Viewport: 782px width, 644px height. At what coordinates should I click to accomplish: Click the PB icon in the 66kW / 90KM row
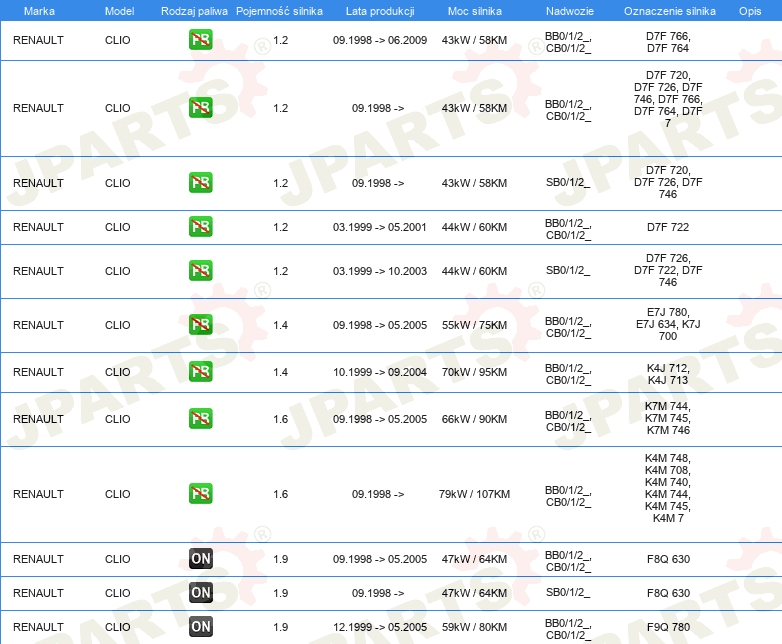(200, 419)
